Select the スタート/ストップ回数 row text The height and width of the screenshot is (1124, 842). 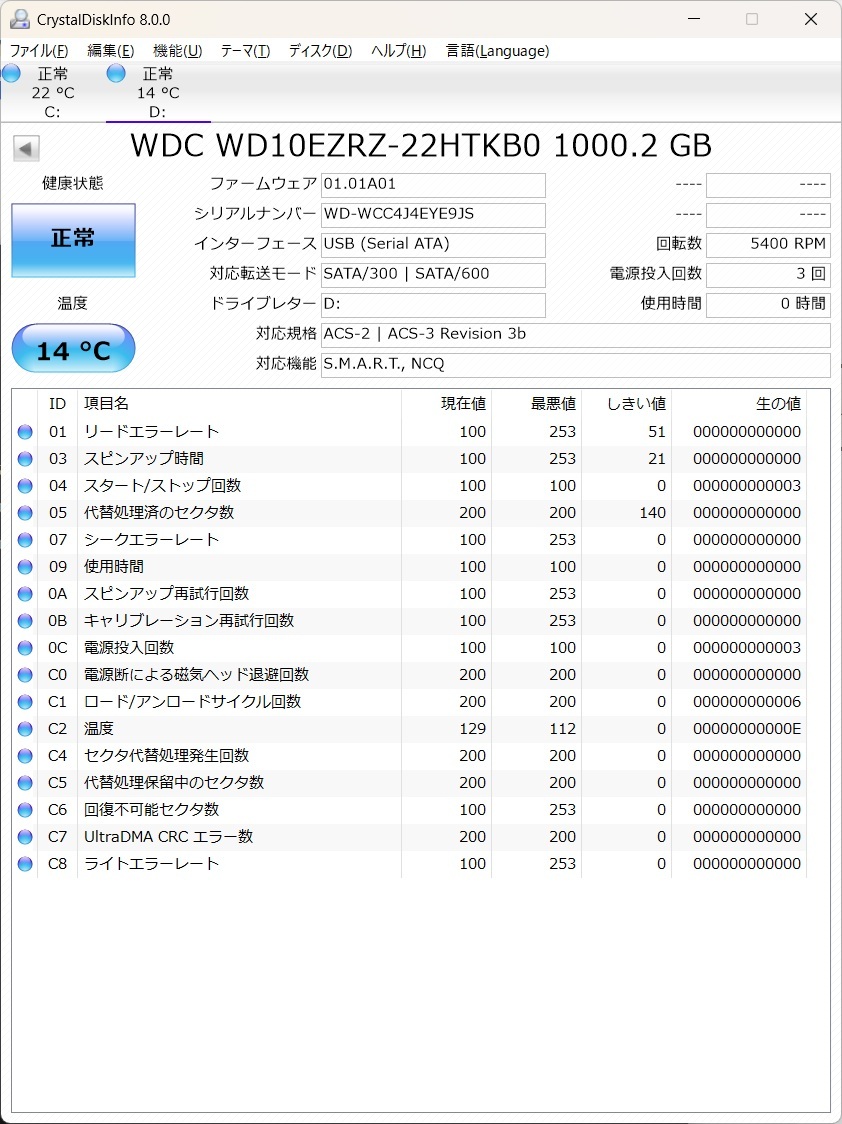click(162, 486)
